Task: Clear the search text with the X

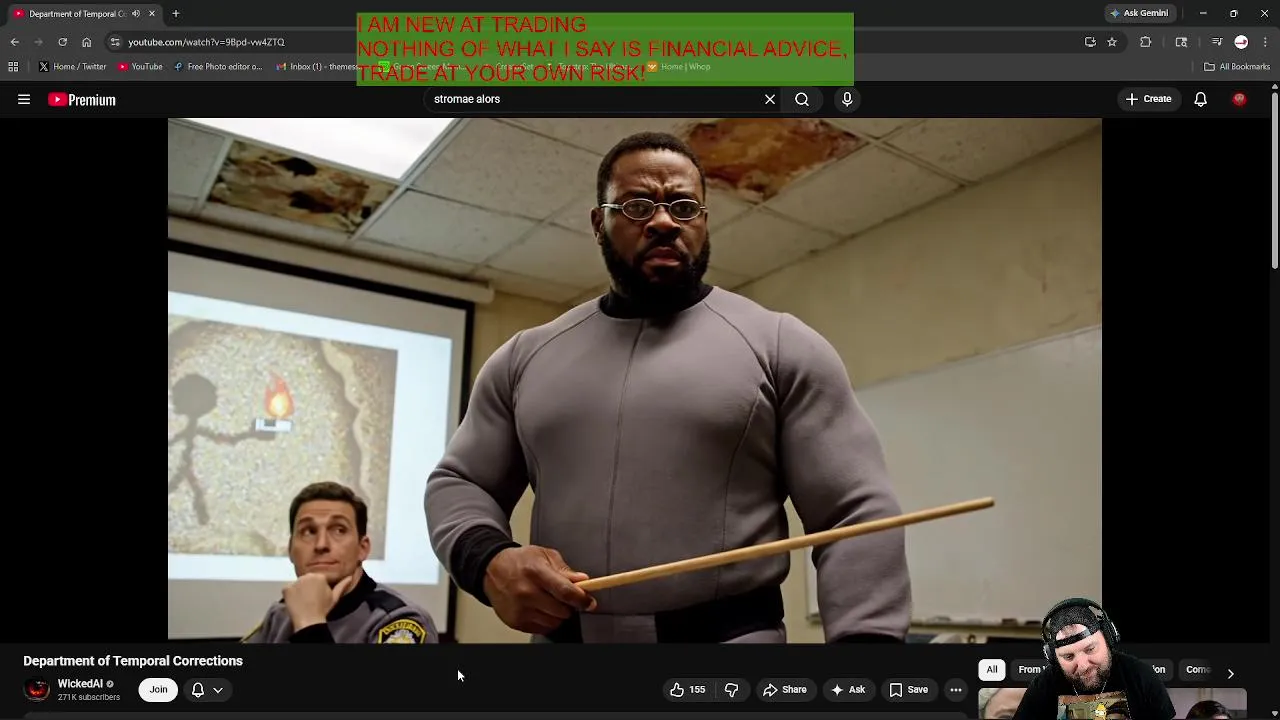Action: point(770,99)
